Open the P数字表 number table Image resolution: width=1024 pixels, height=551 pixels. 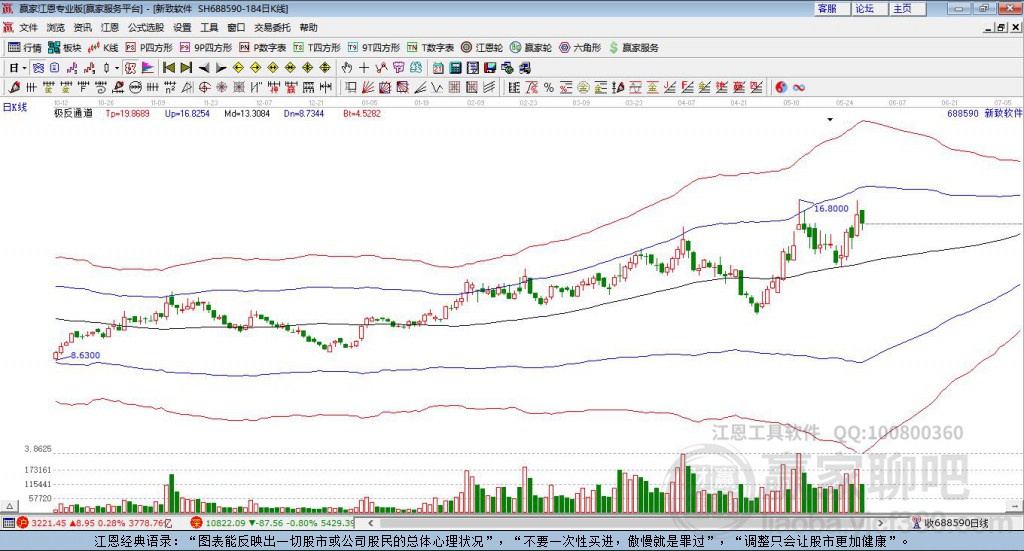pos(263,48)
